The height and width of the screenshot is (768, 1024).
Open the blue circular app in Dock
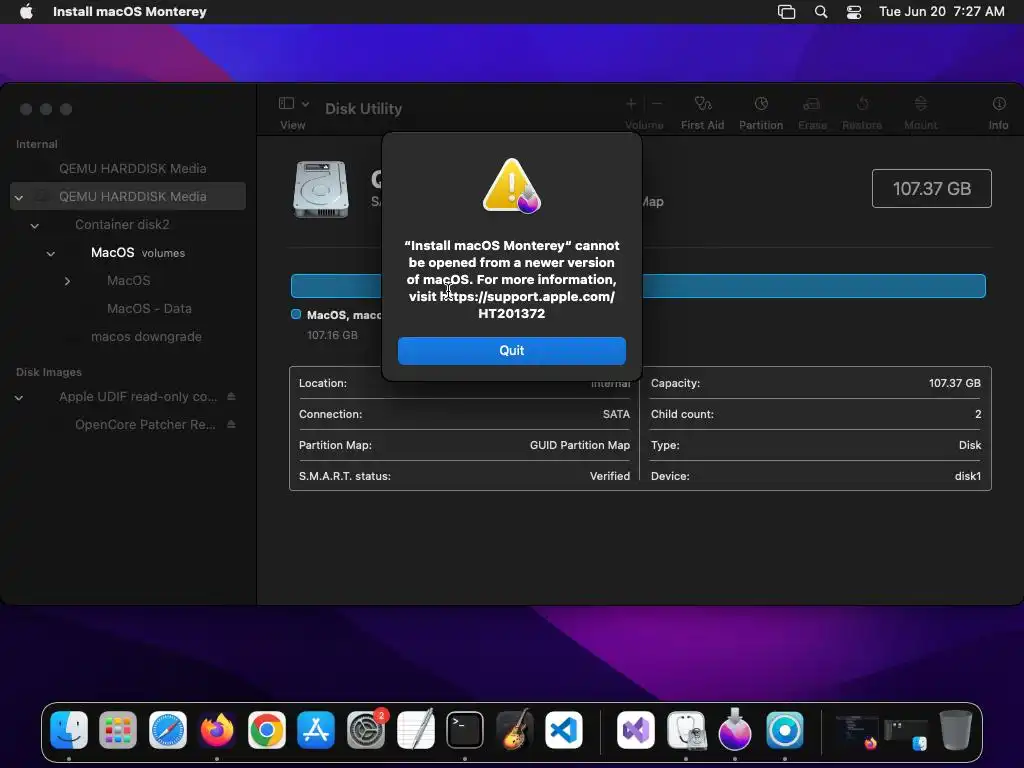coord(784,730)
